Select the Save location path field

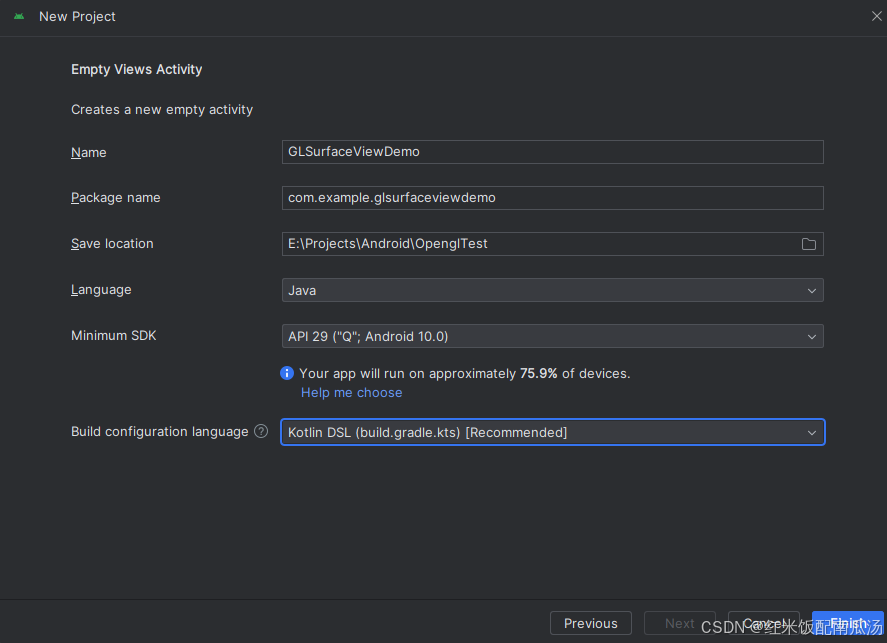pyautogui.click(x=540, y=244)
